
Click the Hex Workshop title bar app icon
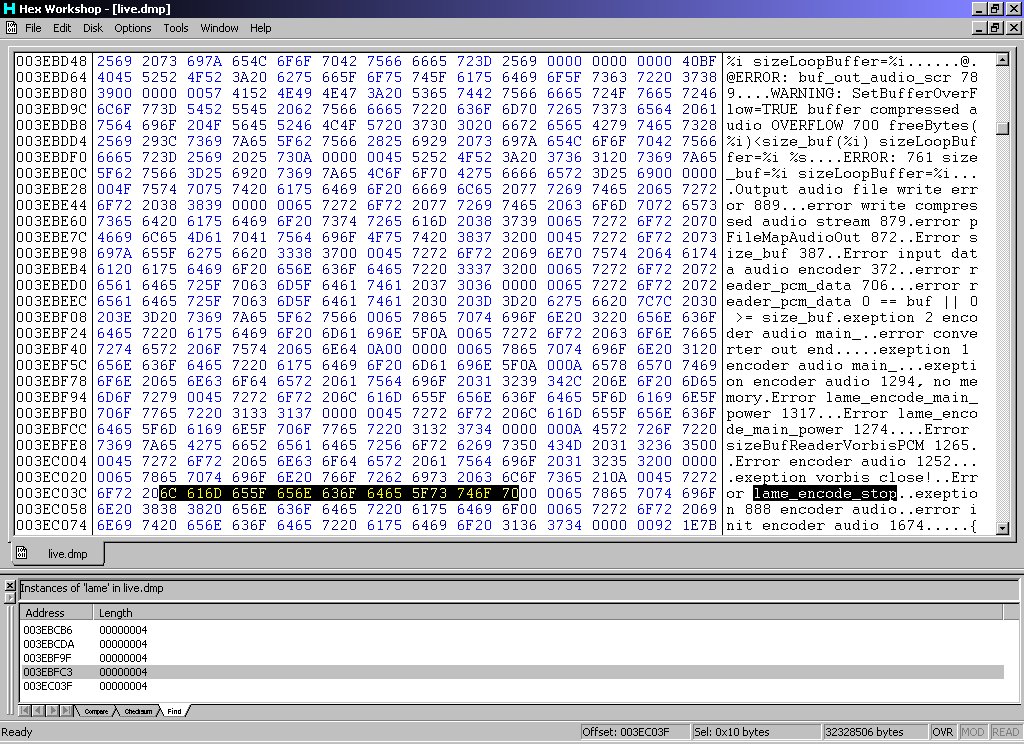click(x=9, y=8)
